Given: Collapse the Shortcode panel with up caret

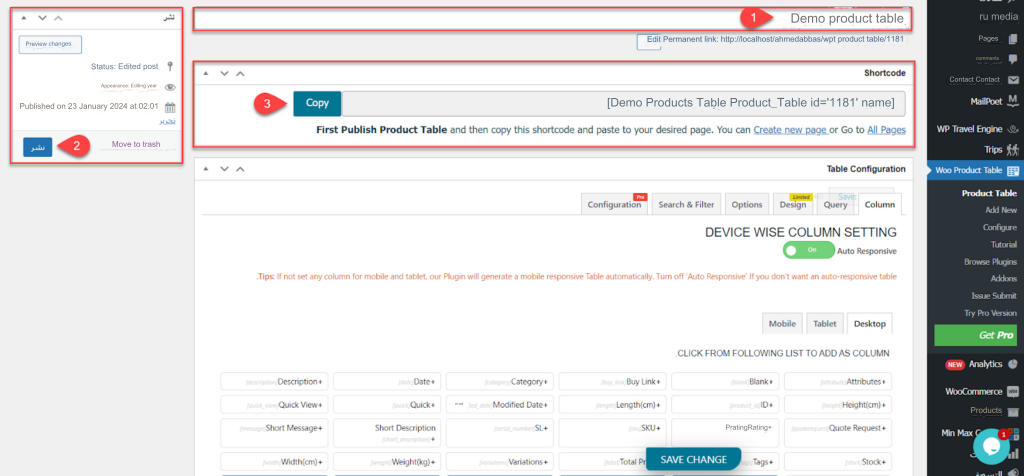Looking at the screenshot, I should coord(240,74).
